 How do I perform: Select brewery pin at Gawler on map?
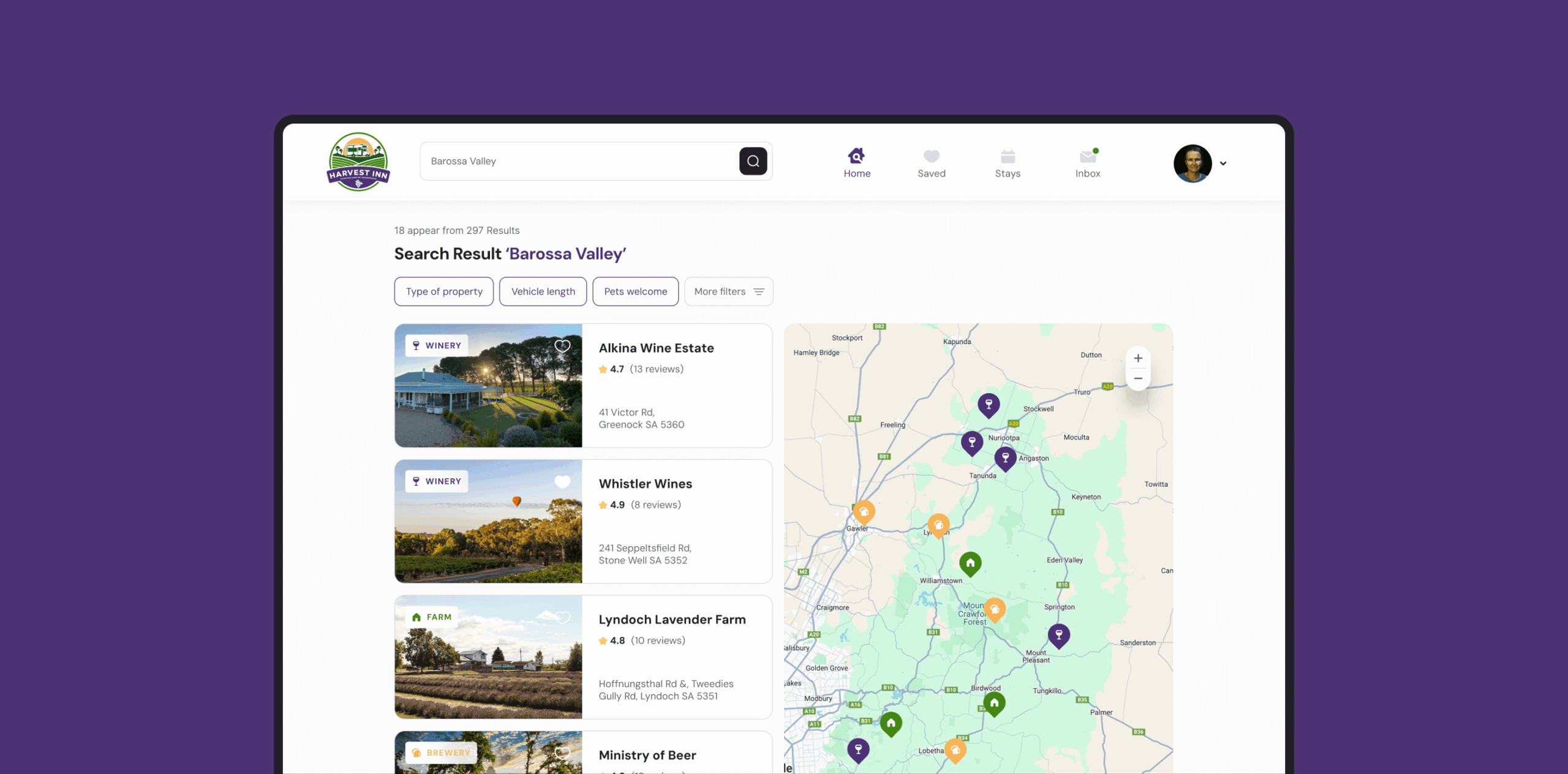pos(864,513)
